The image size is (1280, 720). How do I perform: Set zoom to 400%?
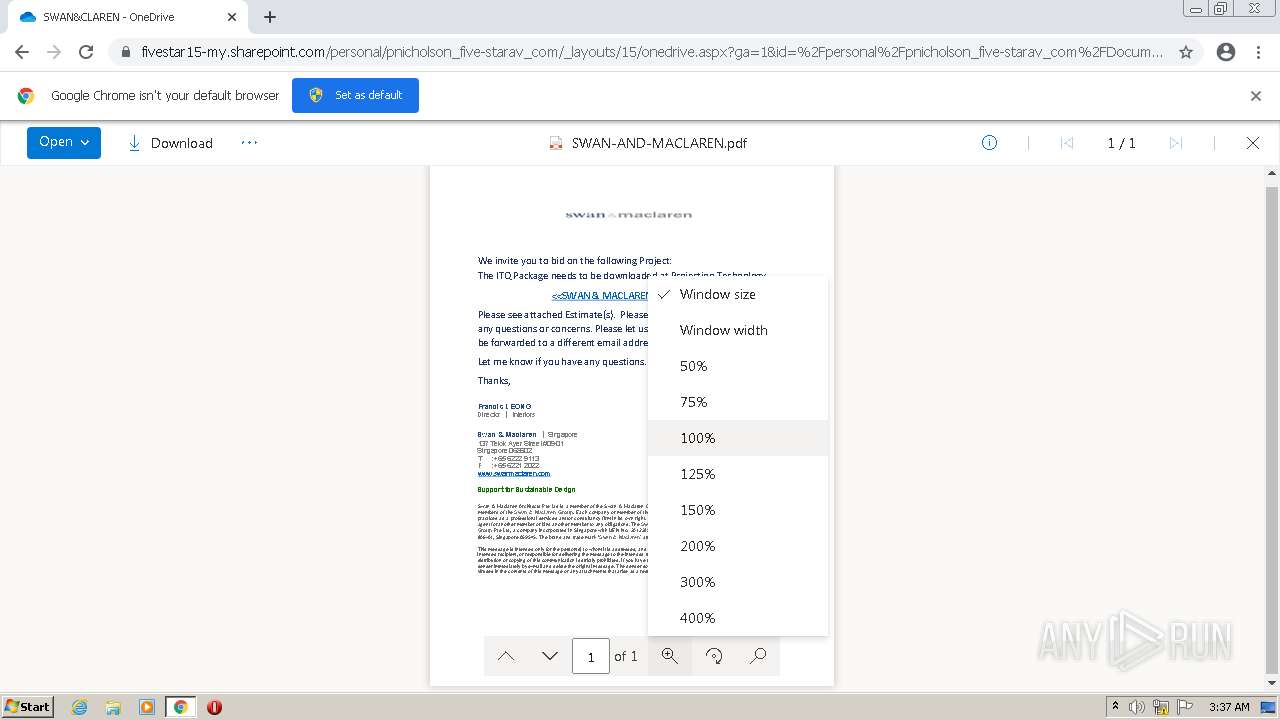coord(738,618)
